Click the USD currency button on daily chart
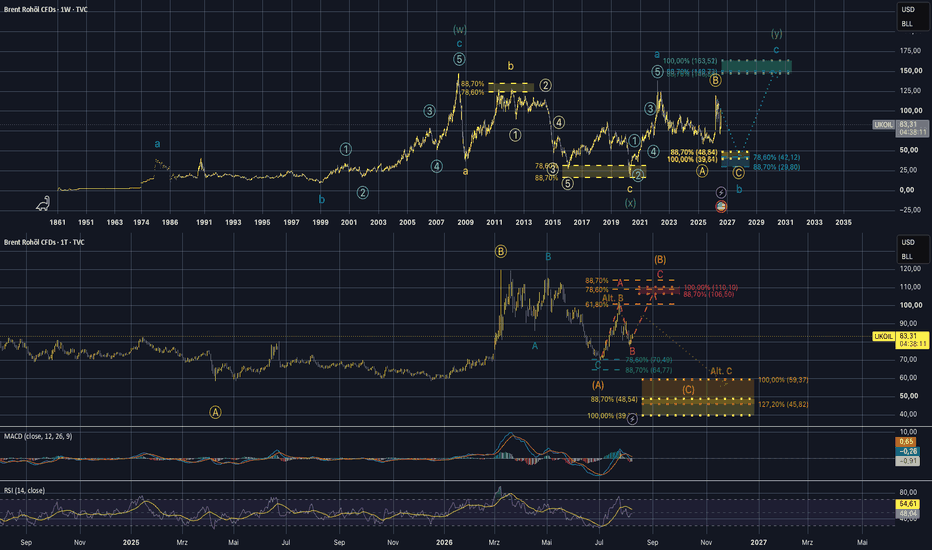The width and height of the screenshot is (932, 550). click(x=908, y=243)
